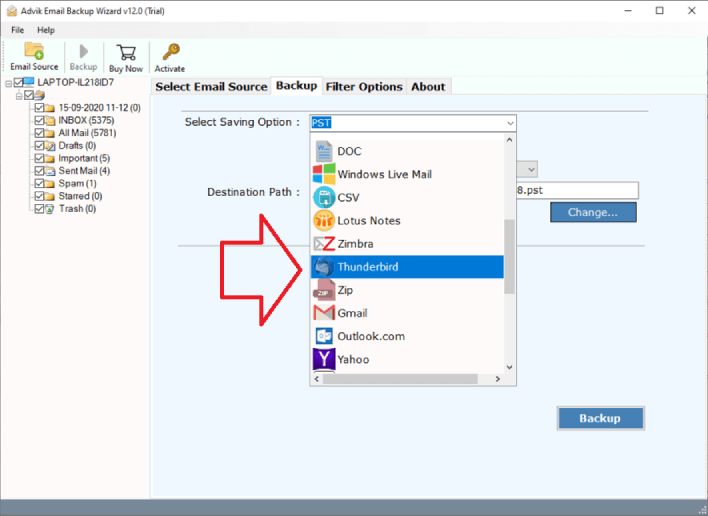Click the LAPTOP-IL218ID7 computer icon
The height and width of the screenshot is (516, 708).
point(28,82)
